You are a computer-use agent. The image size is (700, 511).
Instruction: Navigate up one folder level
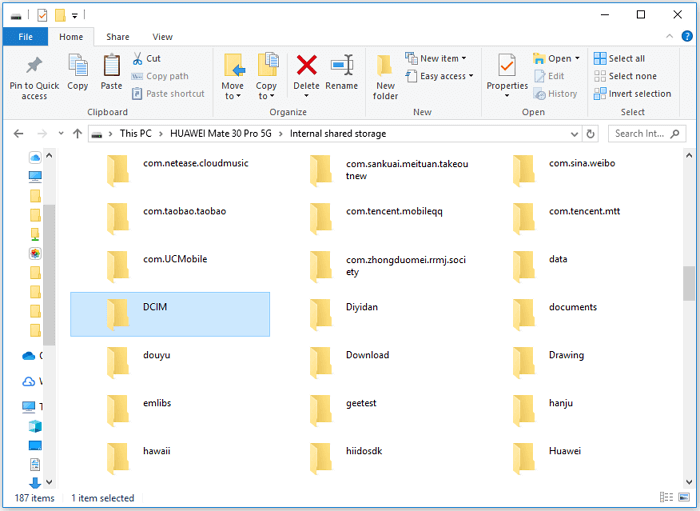click(x=77, y=134)
